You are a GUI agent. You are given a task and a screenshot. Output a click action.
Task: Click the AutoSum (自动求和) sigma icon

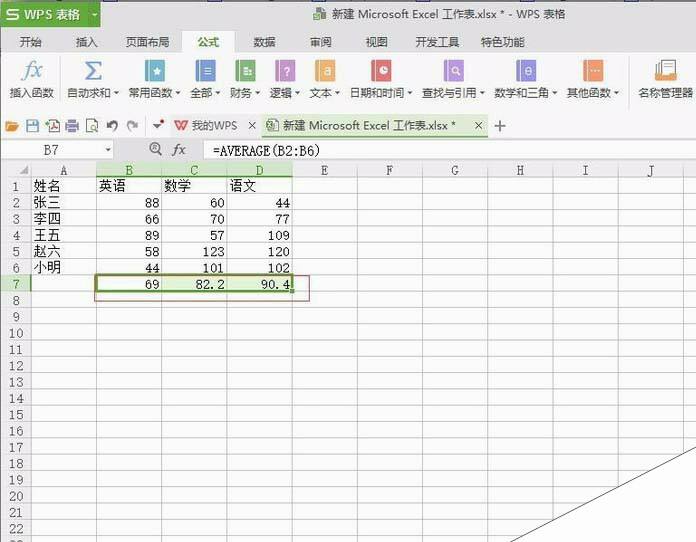pos(93,71)
